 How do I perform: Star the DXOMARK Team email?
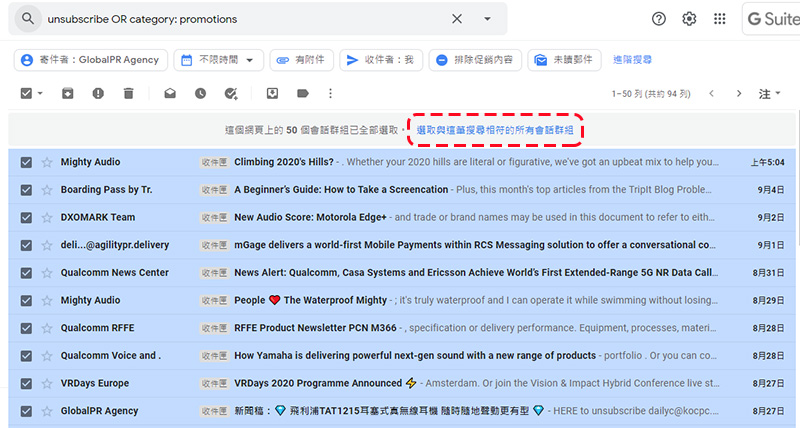click(x=47, y=217)
